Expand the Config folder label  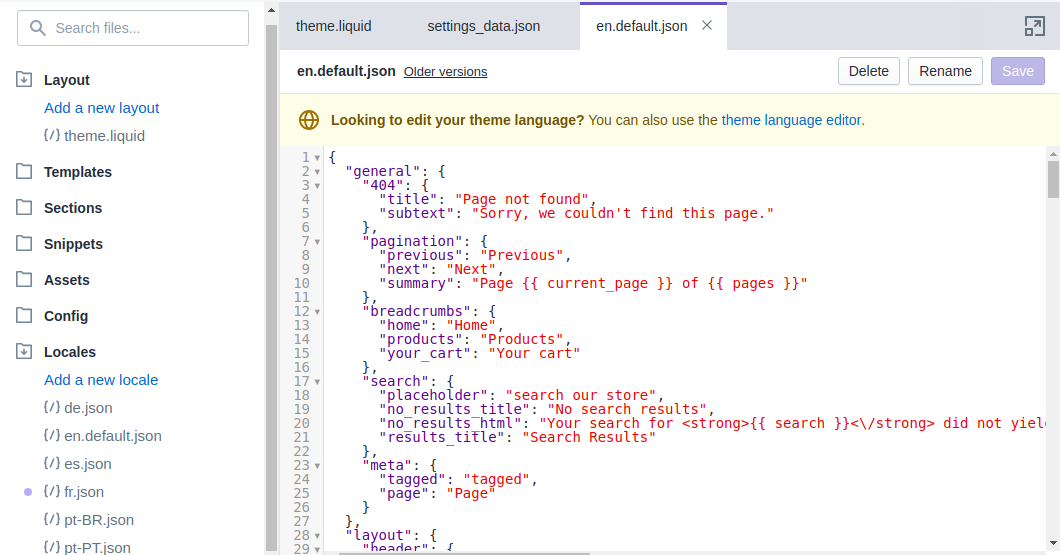pos(66,316)
